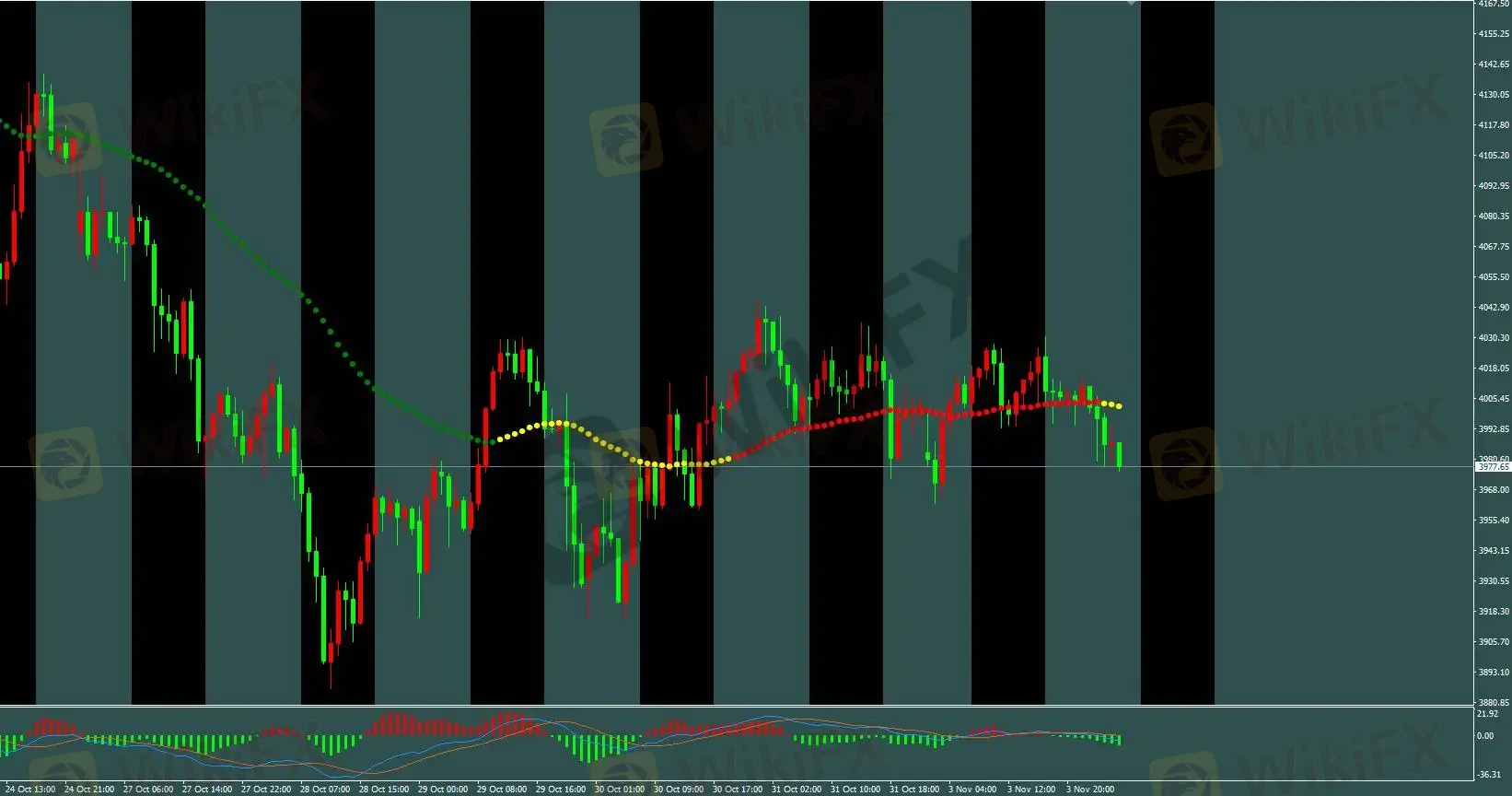Select the last green MACD histogram bar
The width and height of the screenshot is (1512, 796).
1119,740
